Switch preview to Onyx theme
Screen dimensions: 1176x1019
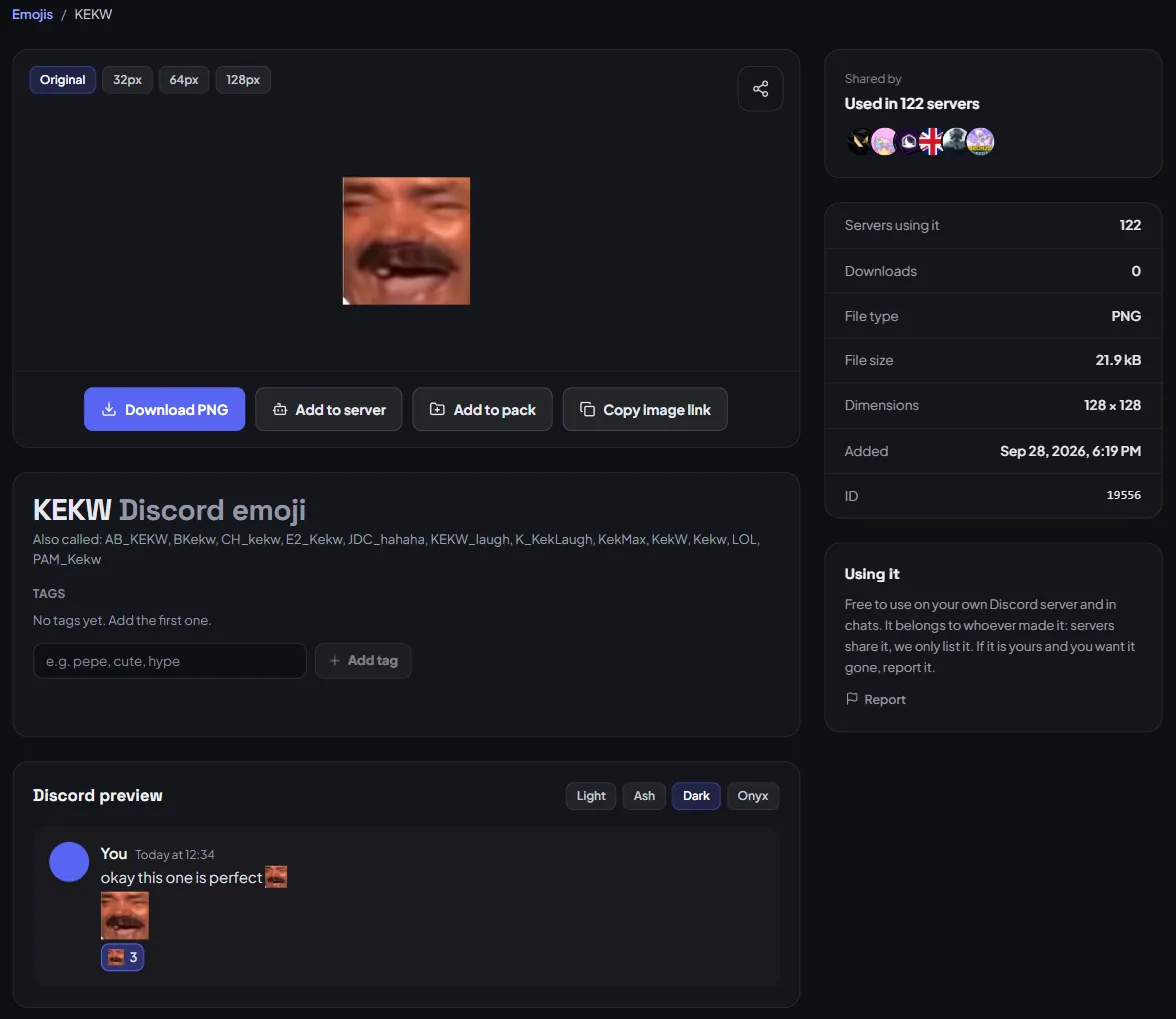[x=753, y=796]
